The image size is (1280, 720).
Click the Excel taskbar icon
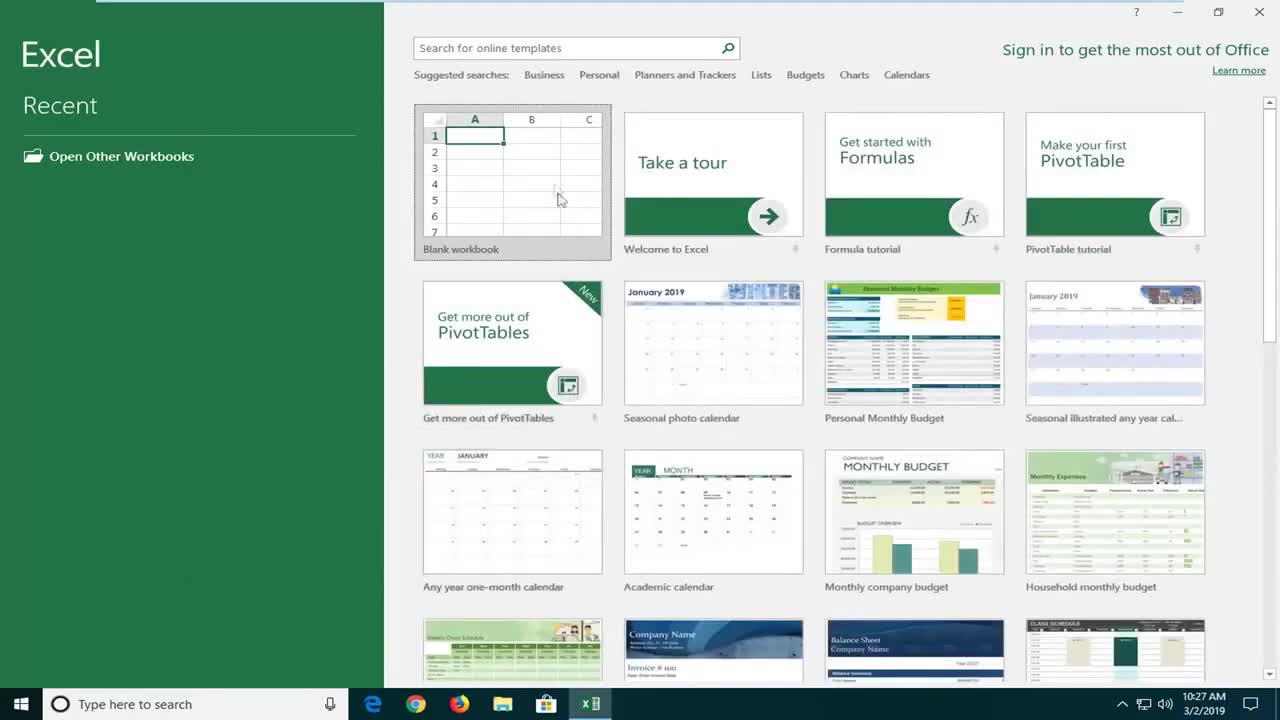[591, 704]
